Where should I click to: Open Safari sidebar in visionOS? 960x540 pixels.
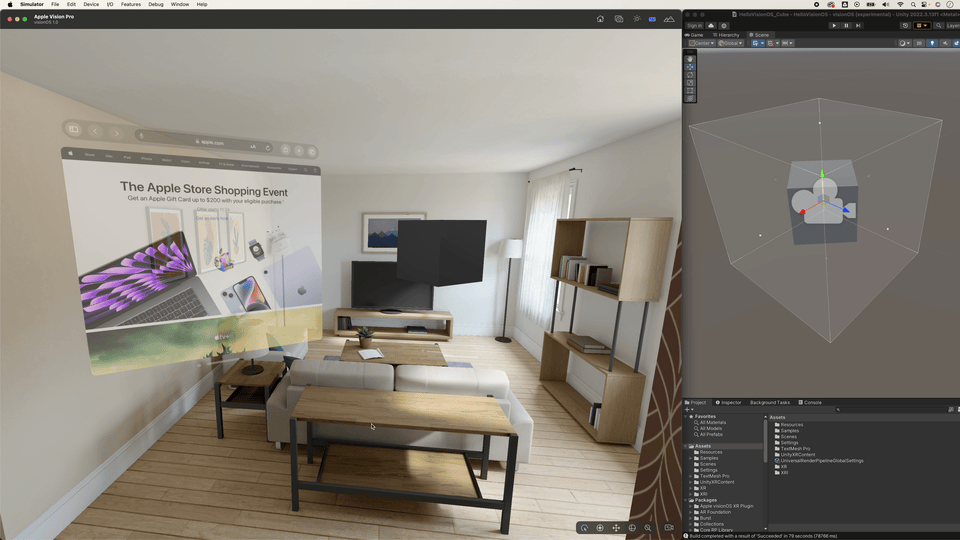coord(73,129)
